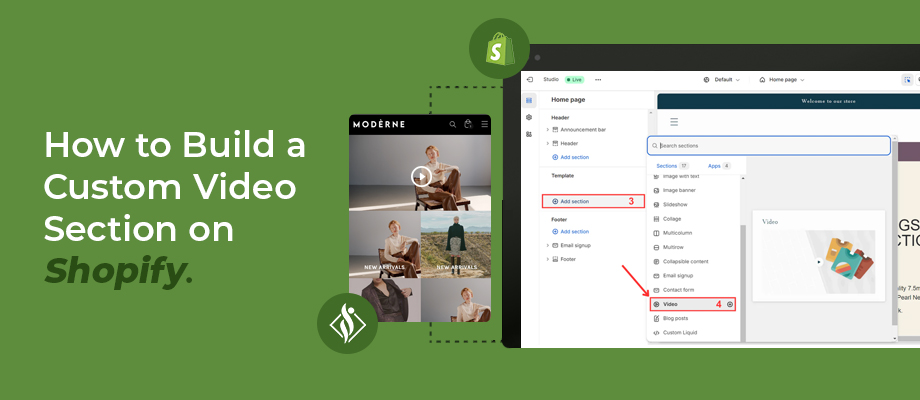The width and height of the screenshot is (920, 400).
Task: Open the three-dots more actions menu
Action: click(598, 79)
